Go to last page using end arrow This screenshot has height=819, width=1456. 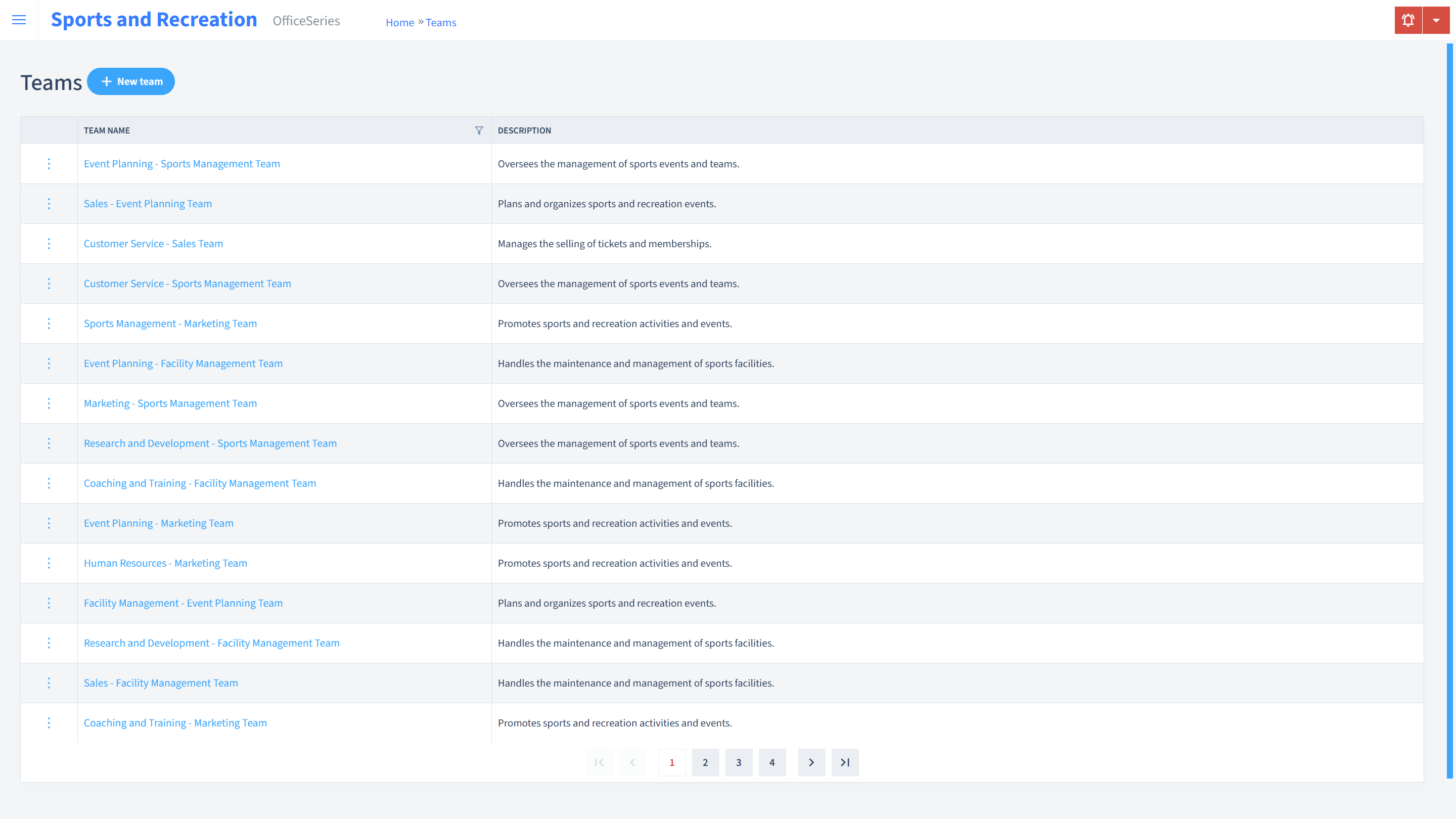[845, 762]
